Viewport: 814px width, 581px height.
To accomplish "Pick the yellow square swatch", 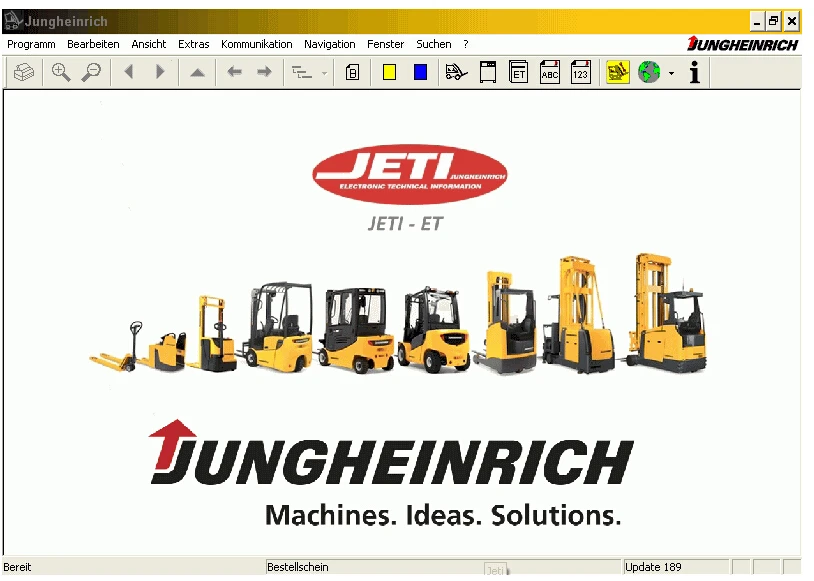I will click(x=389, y=72).
